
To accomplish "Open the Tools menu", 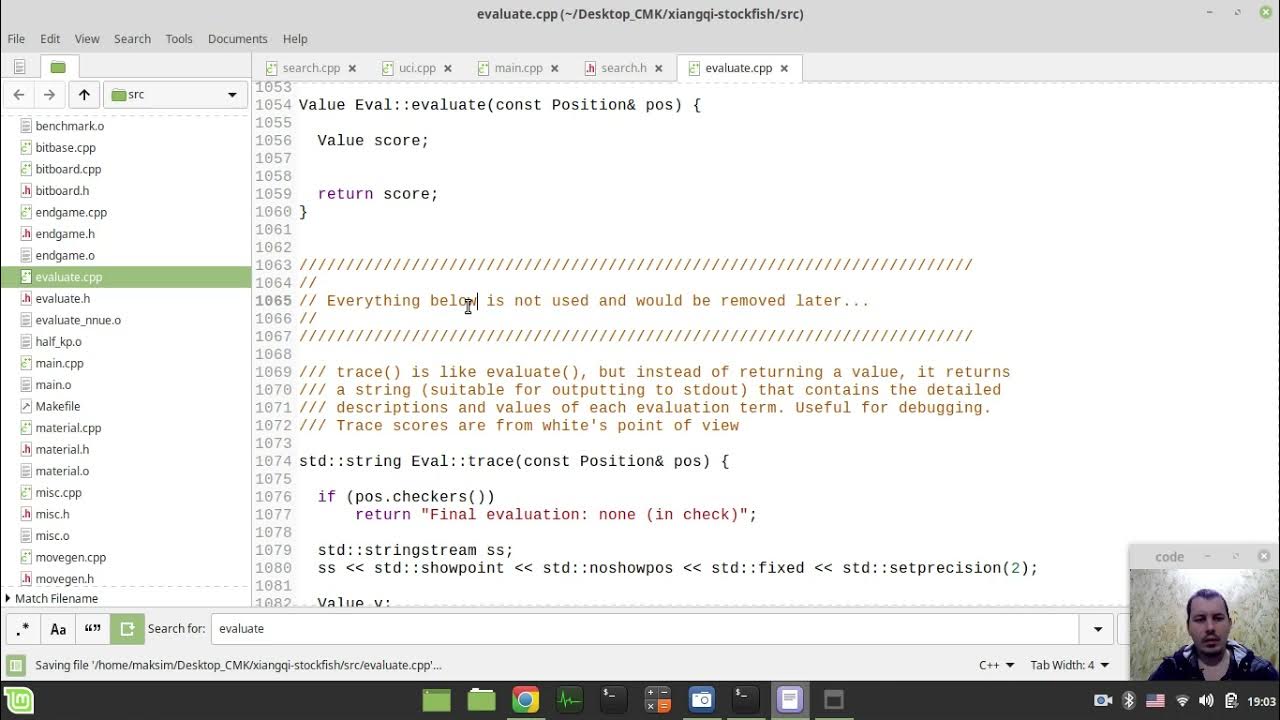I will pyautogui.click(x=179, y=38).
